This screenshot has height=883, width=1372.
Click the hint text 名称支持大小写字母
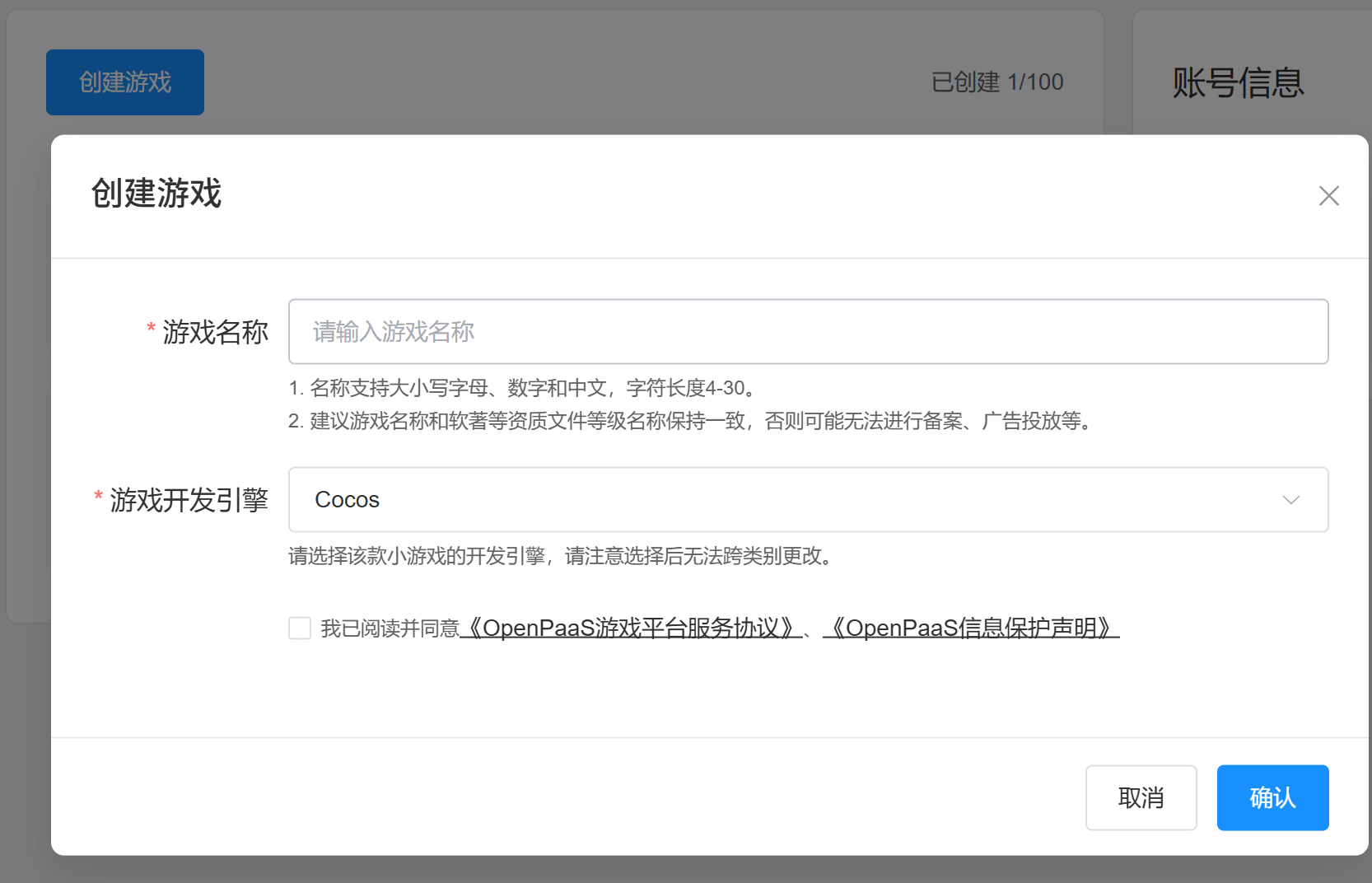(x=522, y=388)
